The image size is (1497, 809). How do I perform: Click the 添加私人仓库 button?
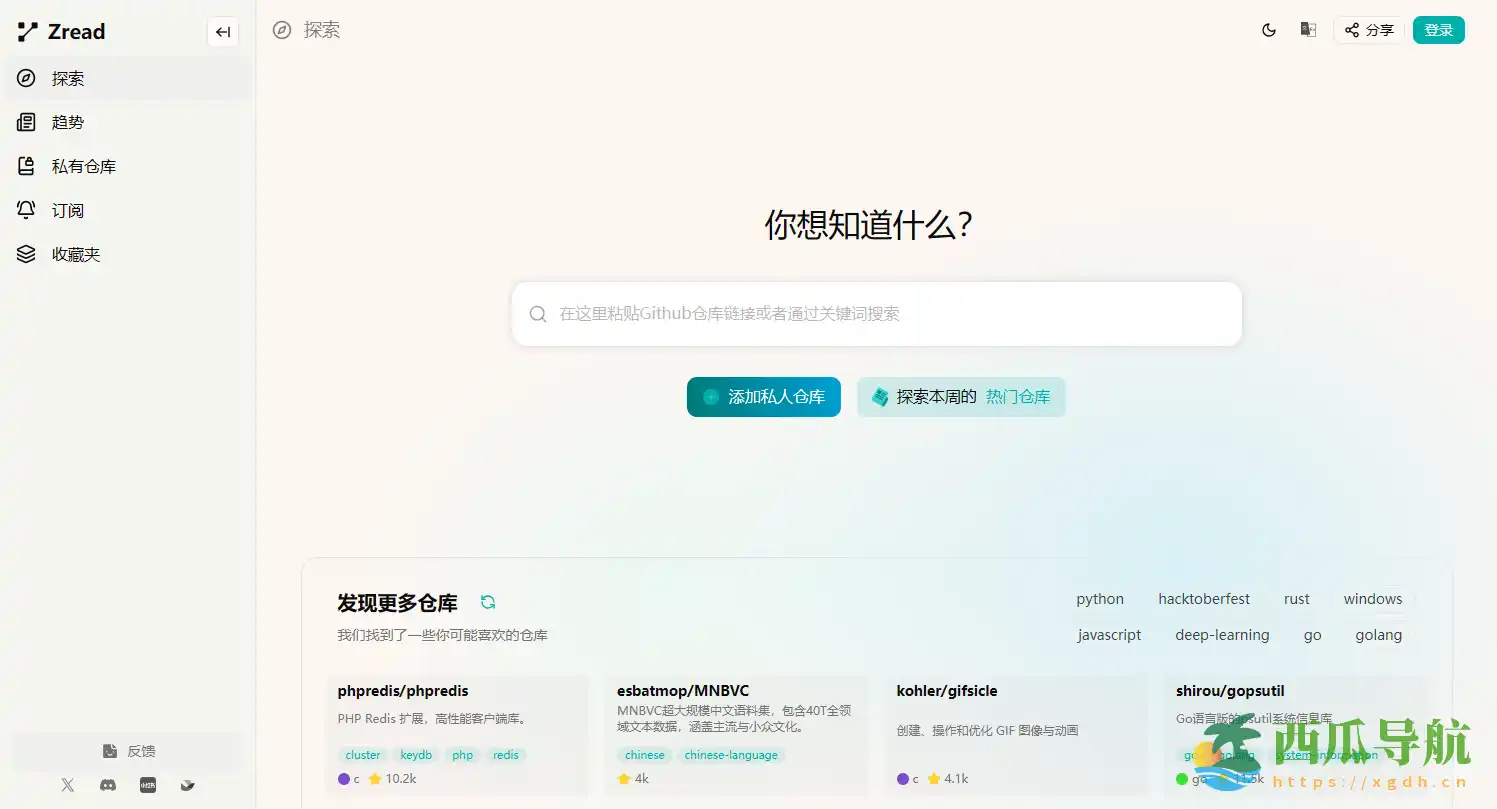764,397
